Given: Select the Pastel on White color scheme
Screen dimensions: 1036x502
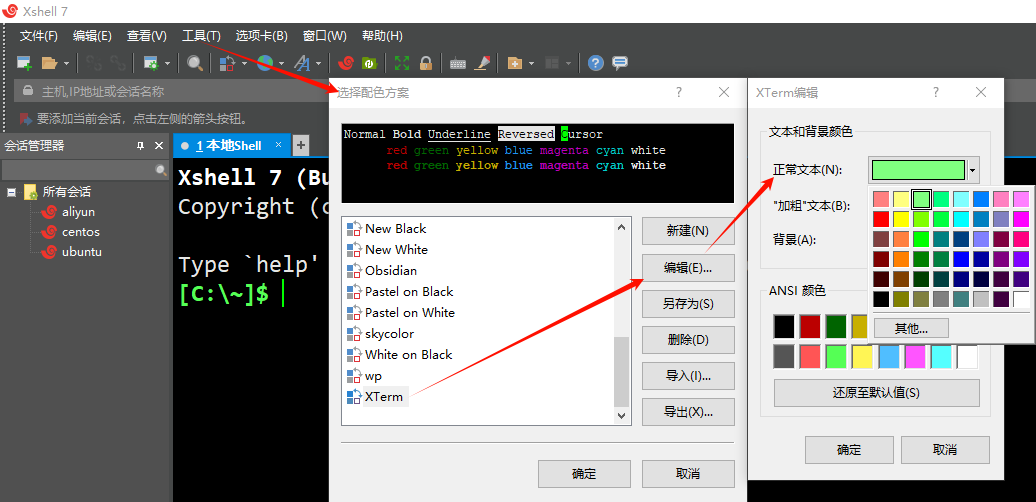Looking at the screenshot, I should click(410, 312).
